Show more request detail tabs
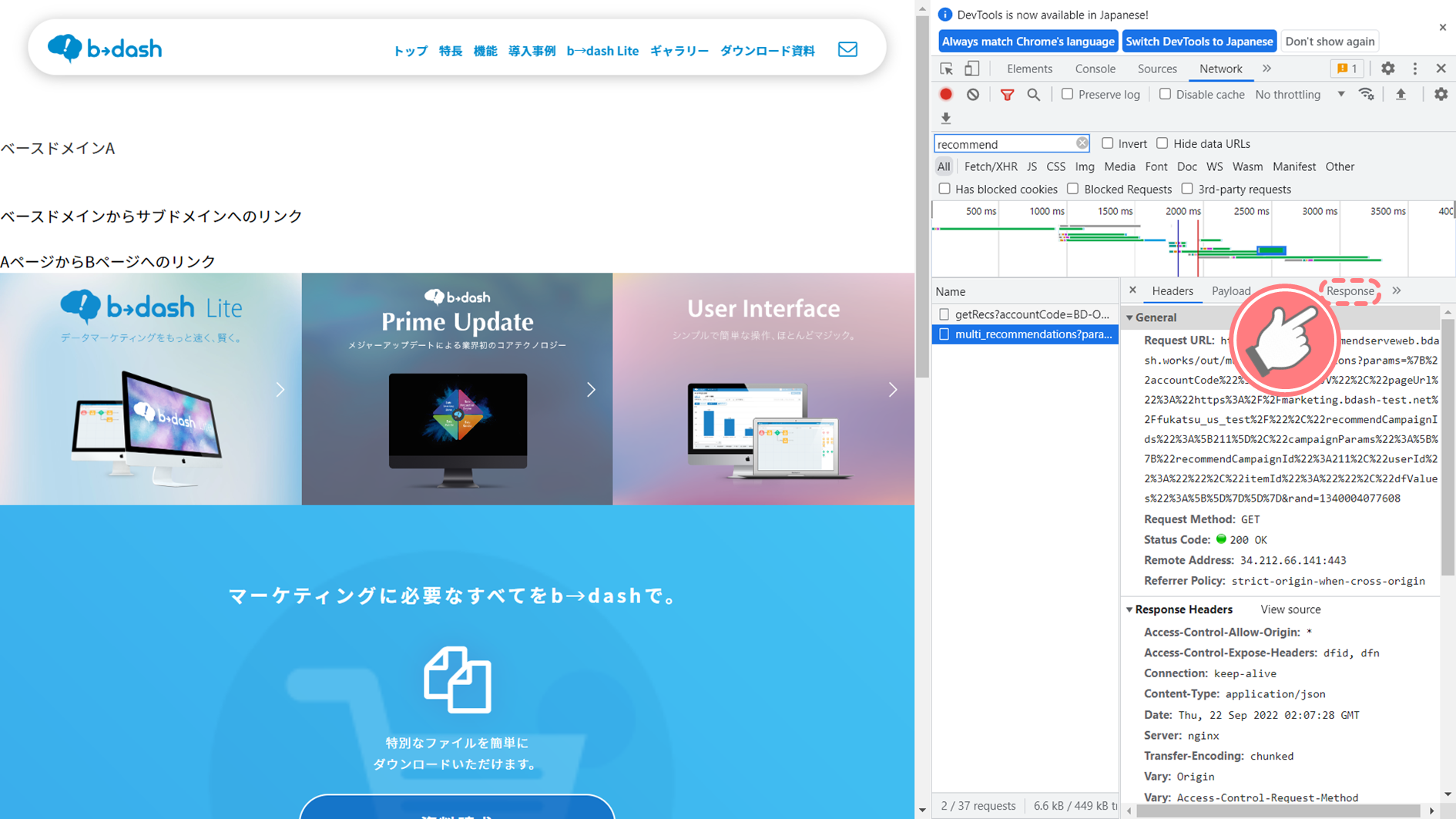Screen dimensions: 1456x819 1397,290
